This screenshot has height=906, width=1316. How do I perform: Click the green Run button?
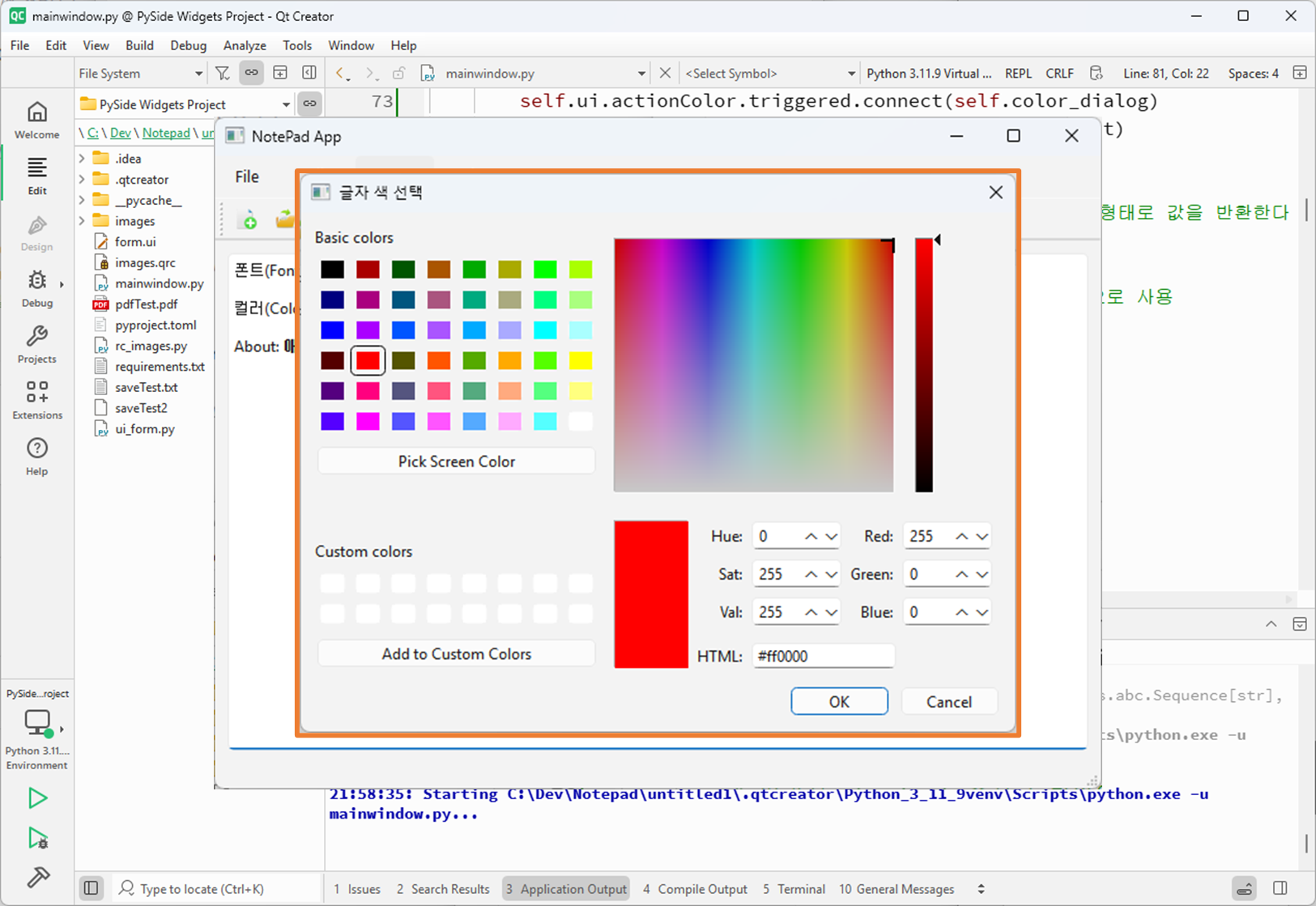tap(37, 798)
